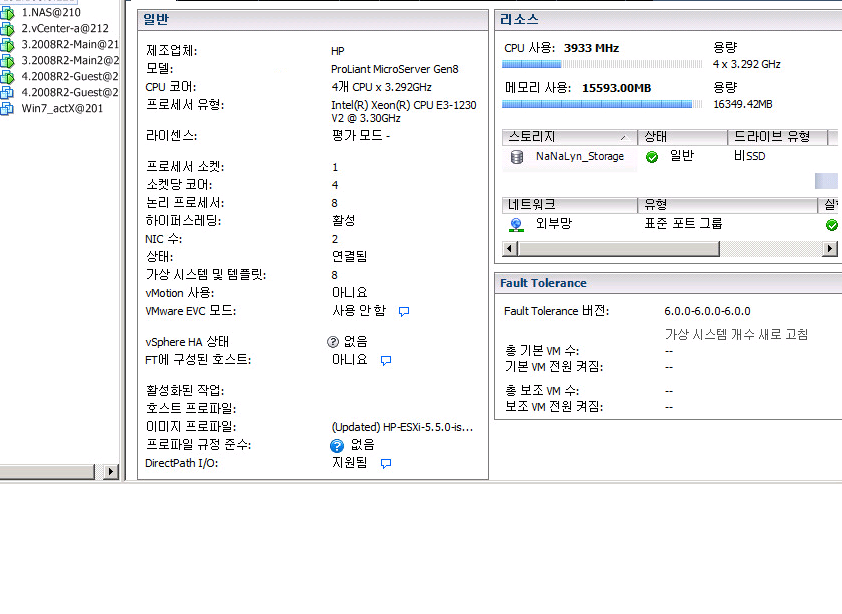Click the 프로파일 규정 준수 blue question icon
842x614 pixels.
click(x=337, y=445)
